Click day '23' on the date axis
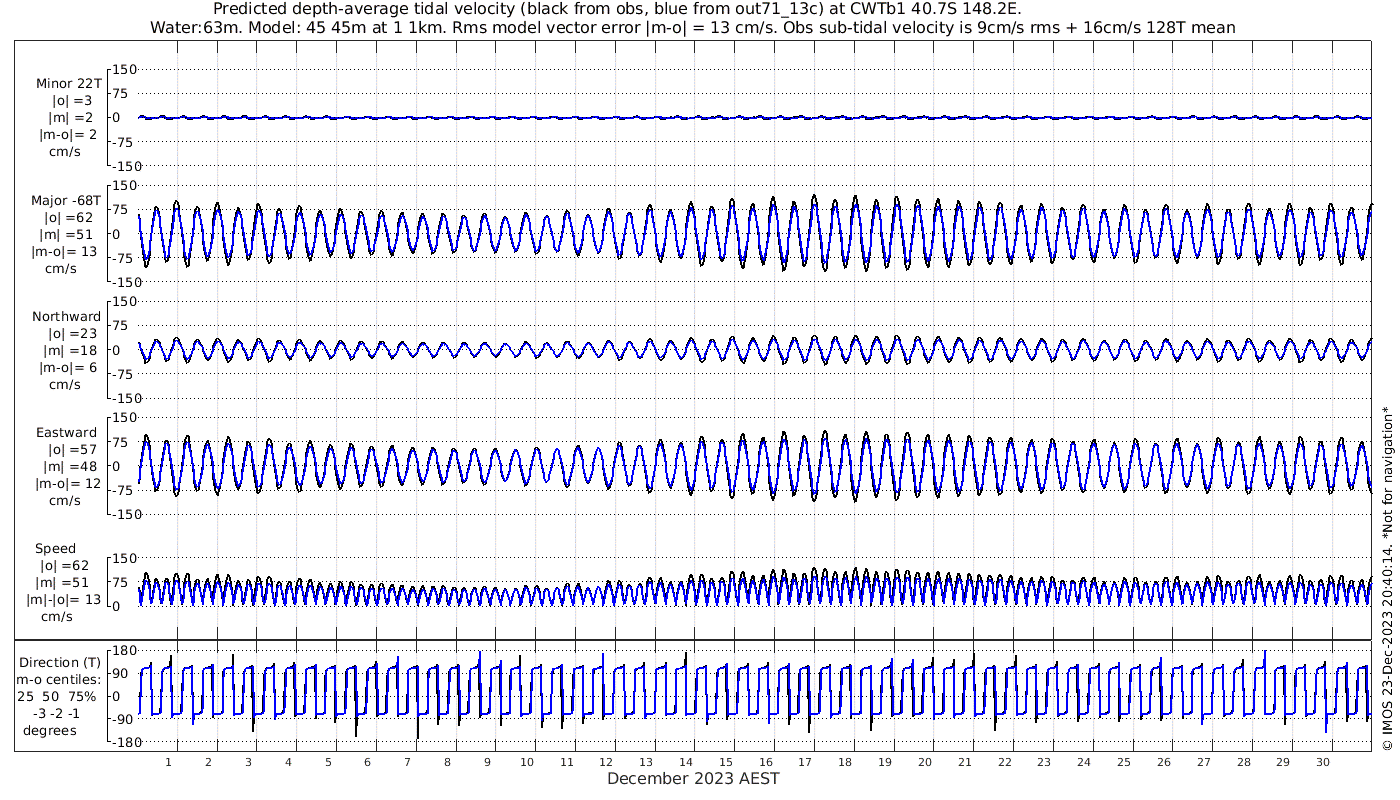Screen dimensions: 1400x800 [1044, 762]
